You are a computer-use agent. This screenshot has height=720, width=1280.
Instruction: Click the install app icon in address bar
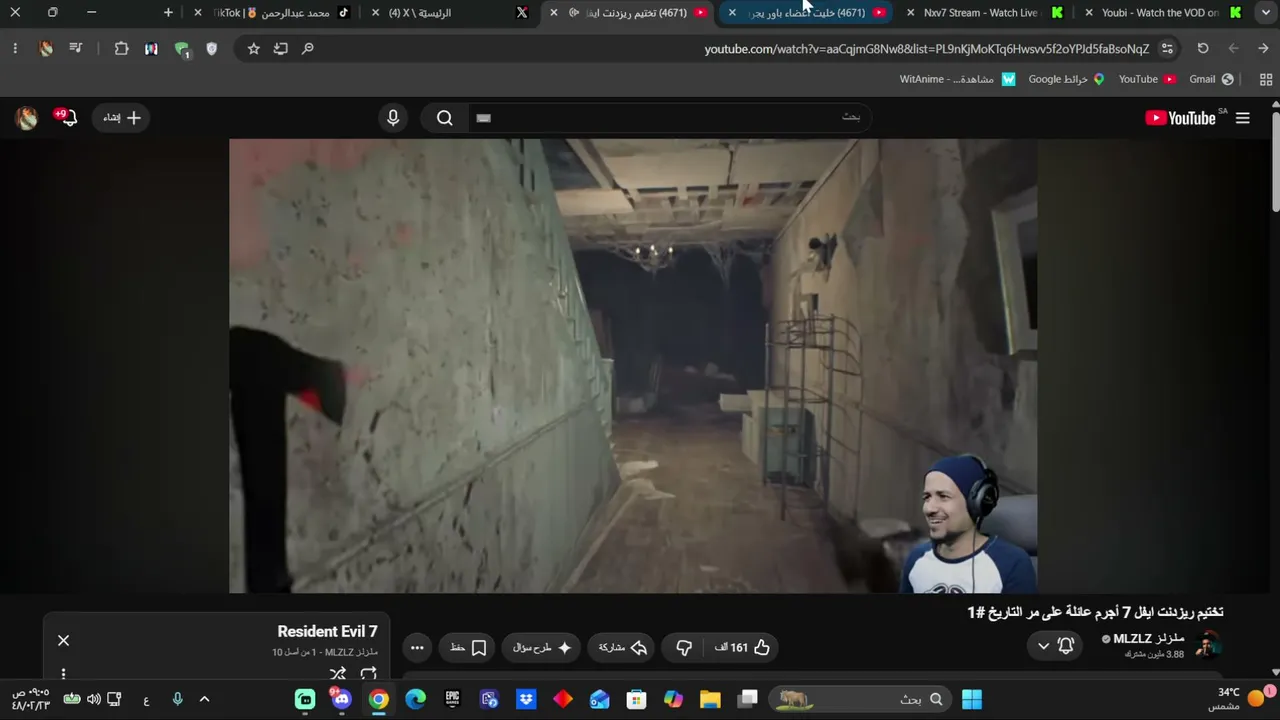click(x=281, y=48)
